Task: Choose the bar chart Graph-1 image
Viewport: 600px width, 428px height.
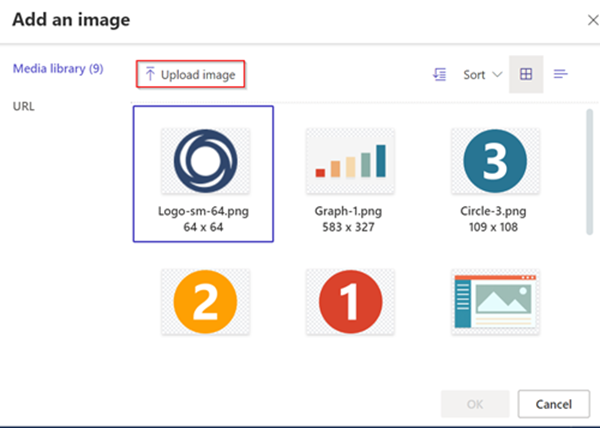Action: (350, 160)
